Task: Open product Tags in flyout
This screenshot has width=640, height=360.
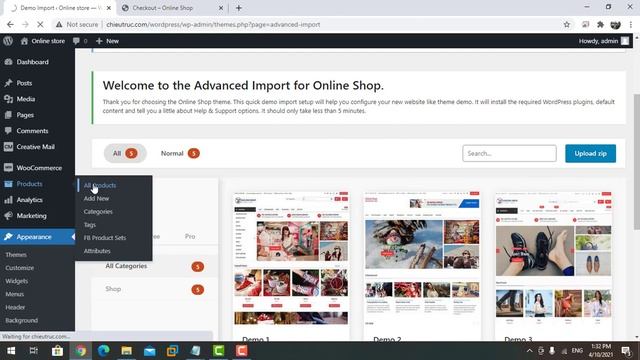Action: click(x=90, y=224)
